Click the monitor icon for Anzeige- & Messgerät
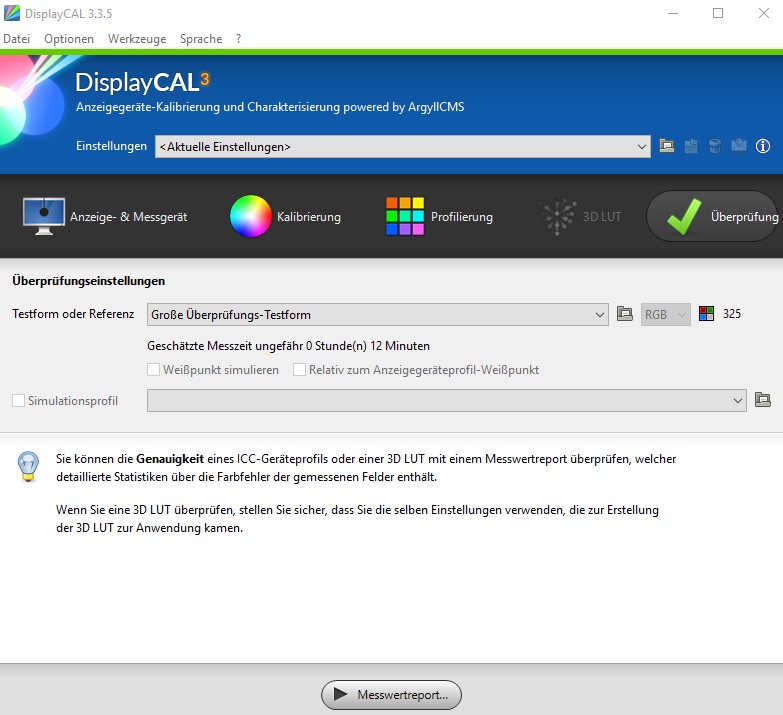The width and height of the screenshot is (783, 715). (44, 216)
